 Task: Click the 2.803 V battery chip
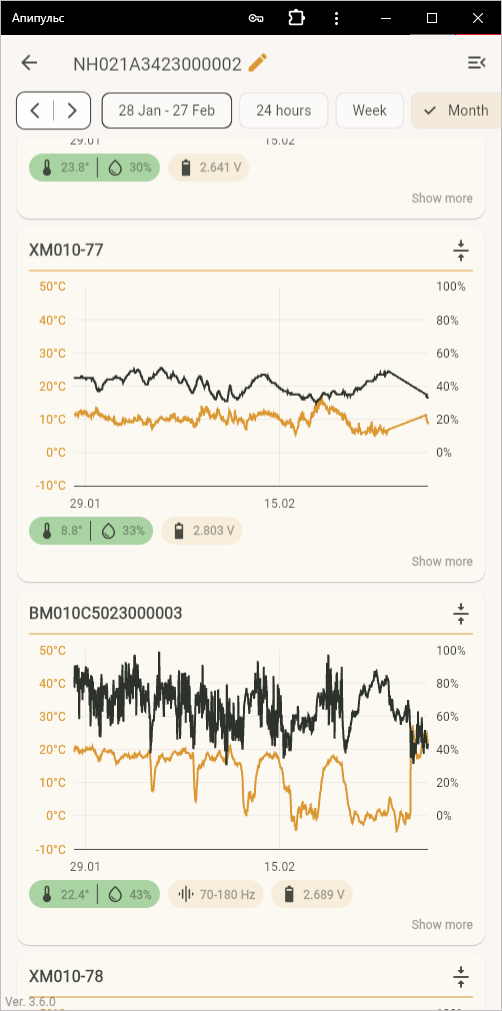click(x=202, y=531)
